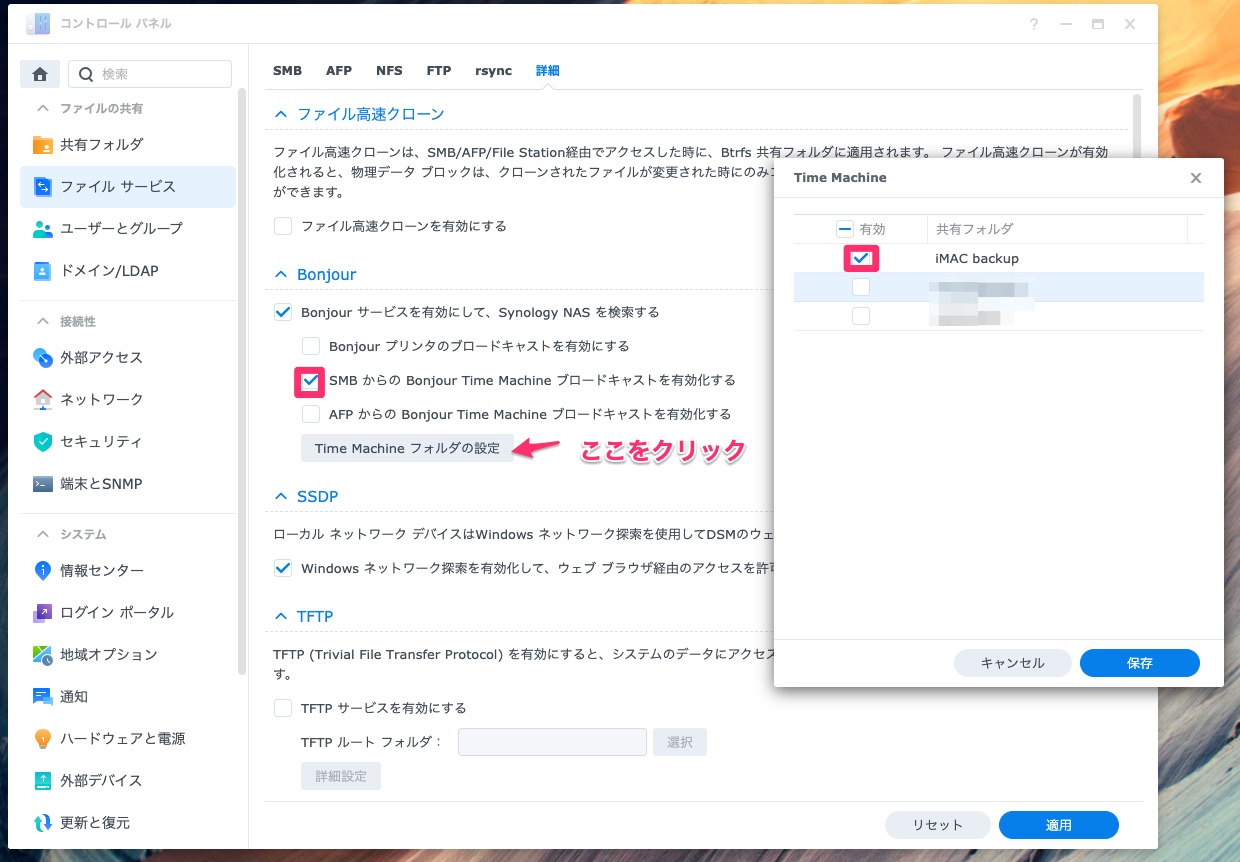1240x862 pixels.
Task: Collapse the SSDP section
Action: [281, 496]
